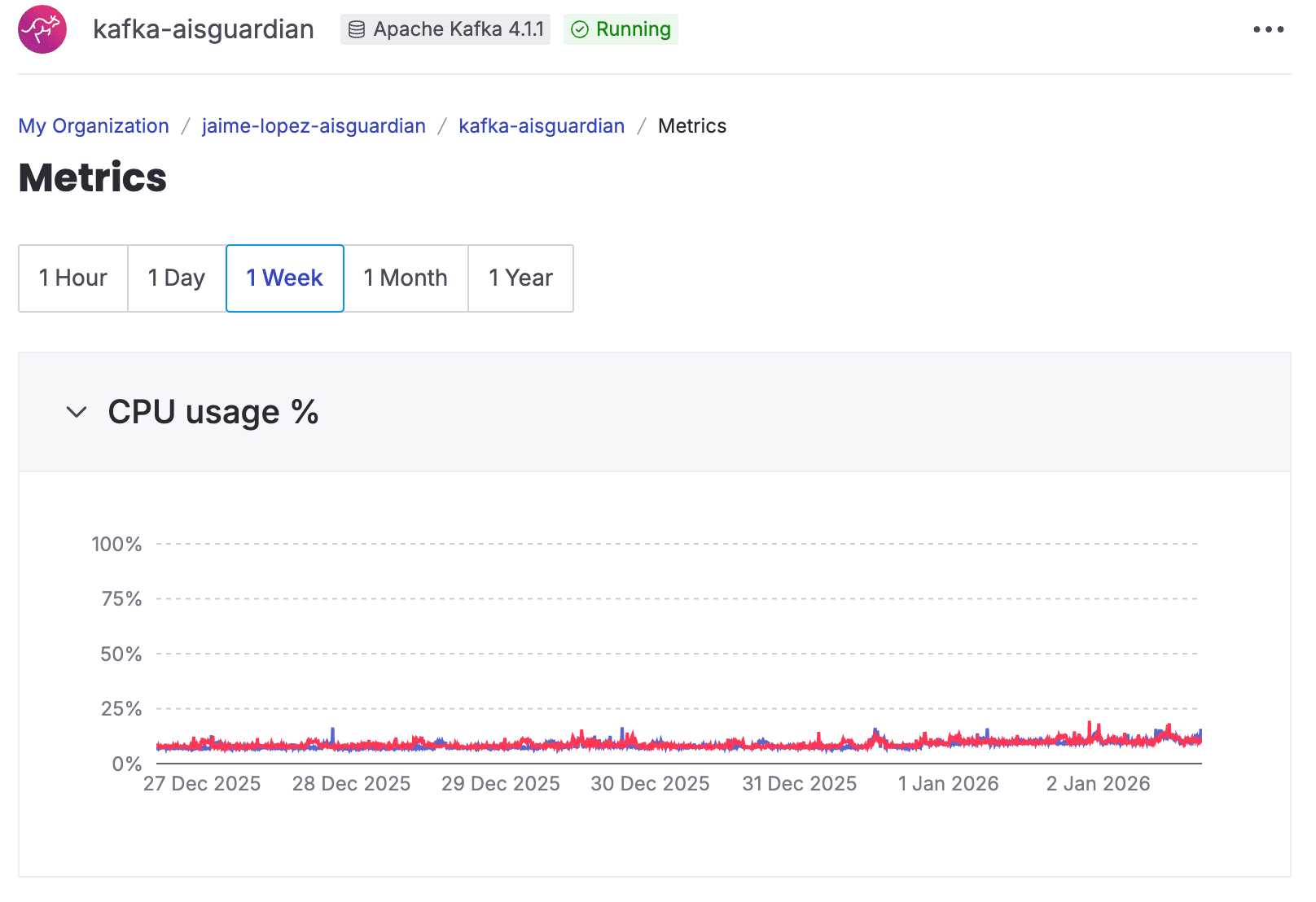Select the 1 Day metrics period
This screenshot has height=902, width=1316.
point(175,278)
